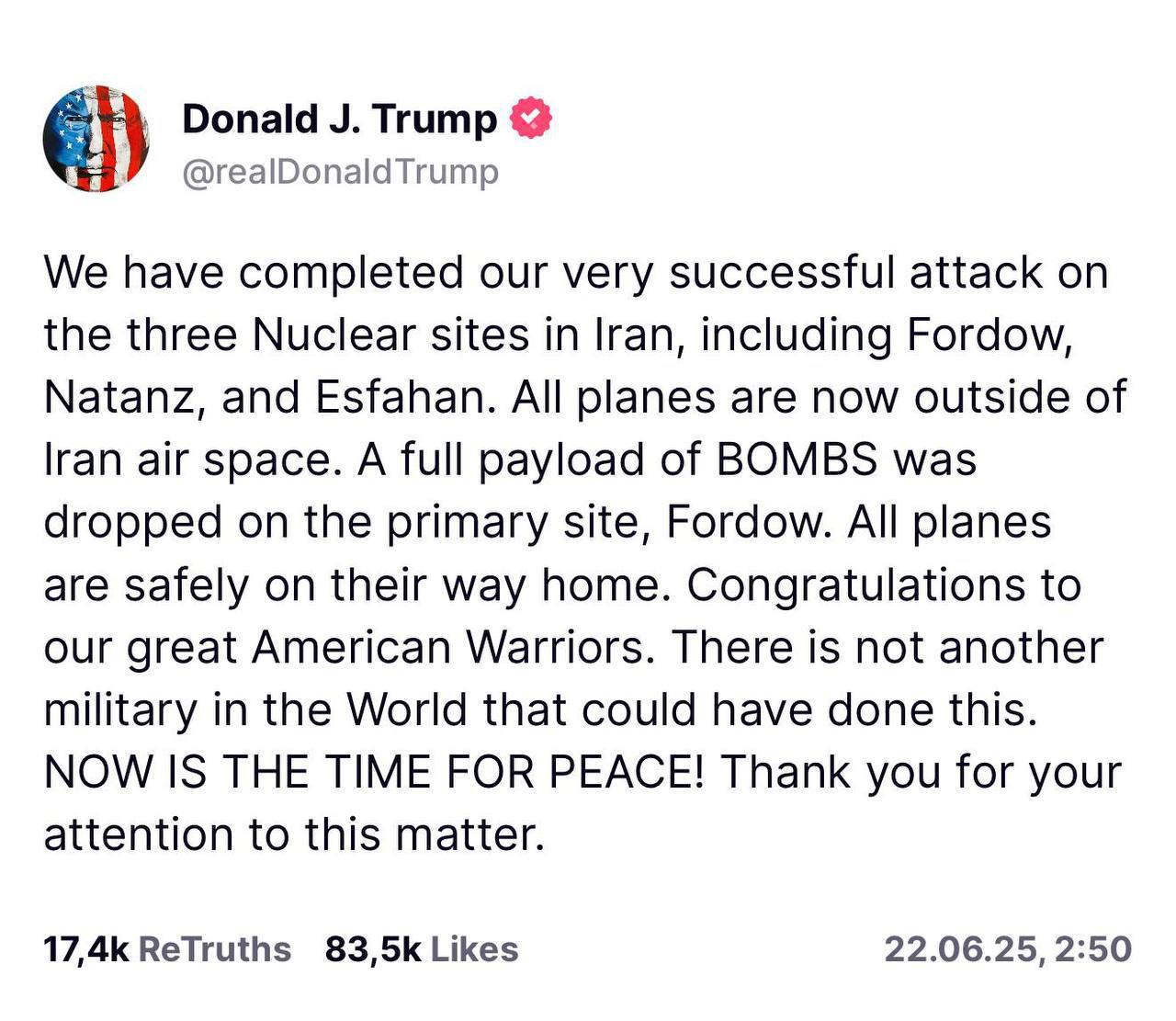Click the Likes label
Viewport: 1176px width, 1021px height.
(474, 948)
